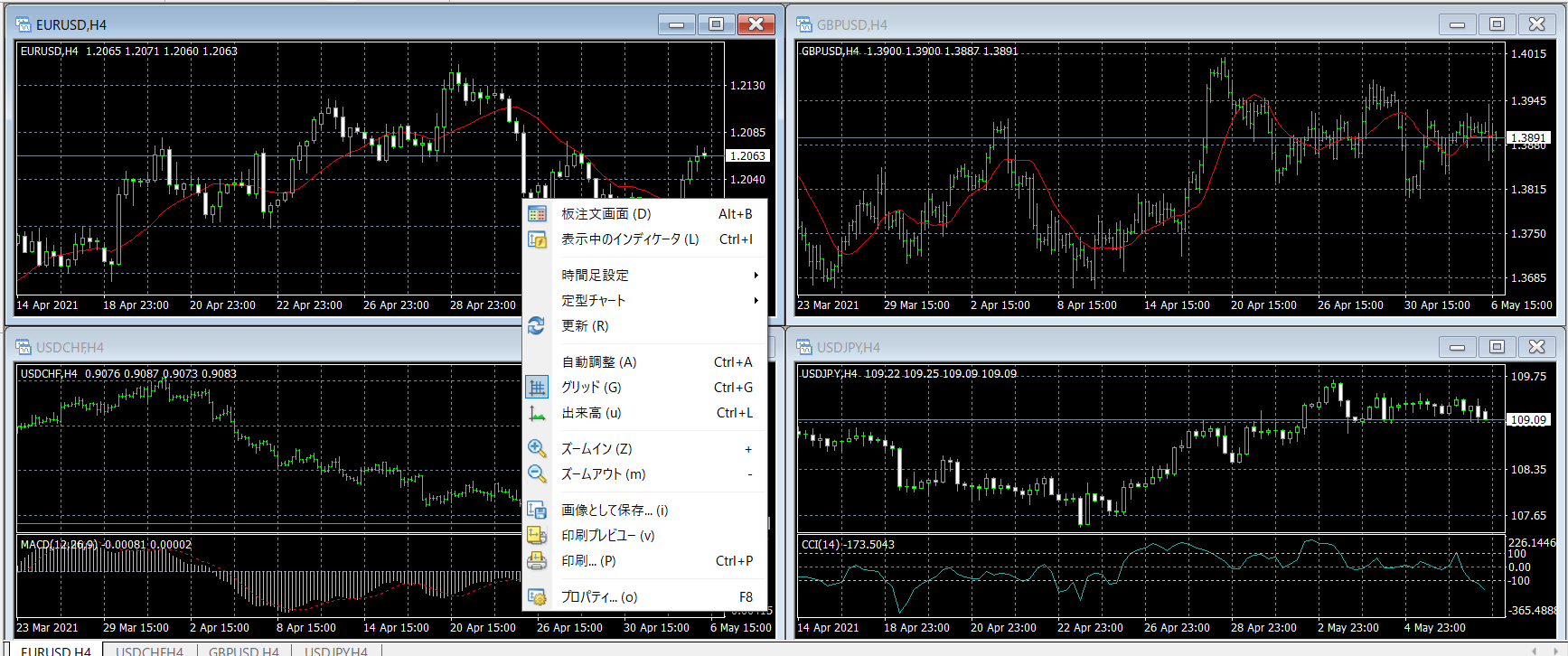Select ズームアウト magnifier to zoom out
1568x656 pixels.
[x=537, y=474]
